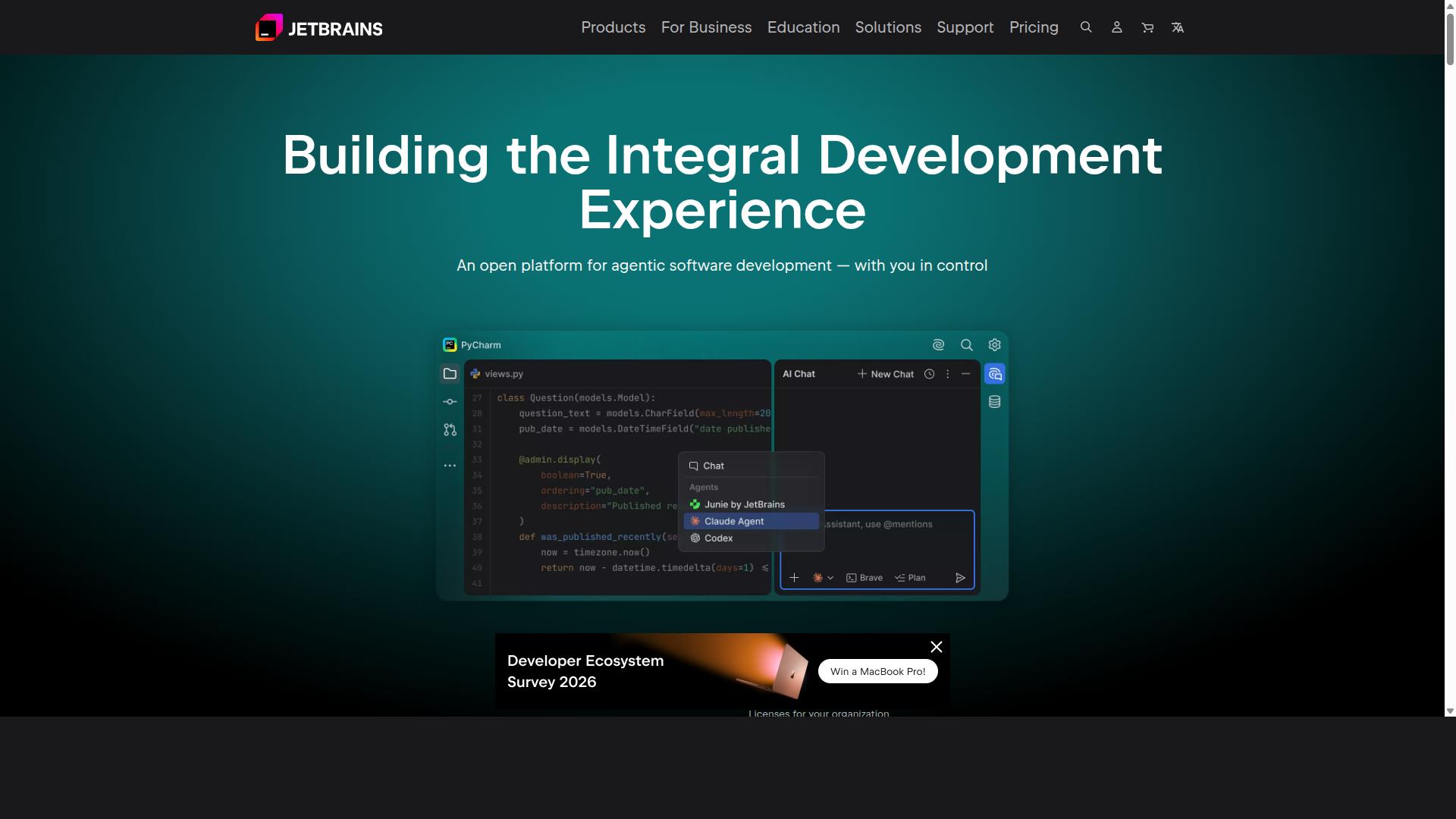Open the agent selector dropdown in chat input

tap(823, 578)
